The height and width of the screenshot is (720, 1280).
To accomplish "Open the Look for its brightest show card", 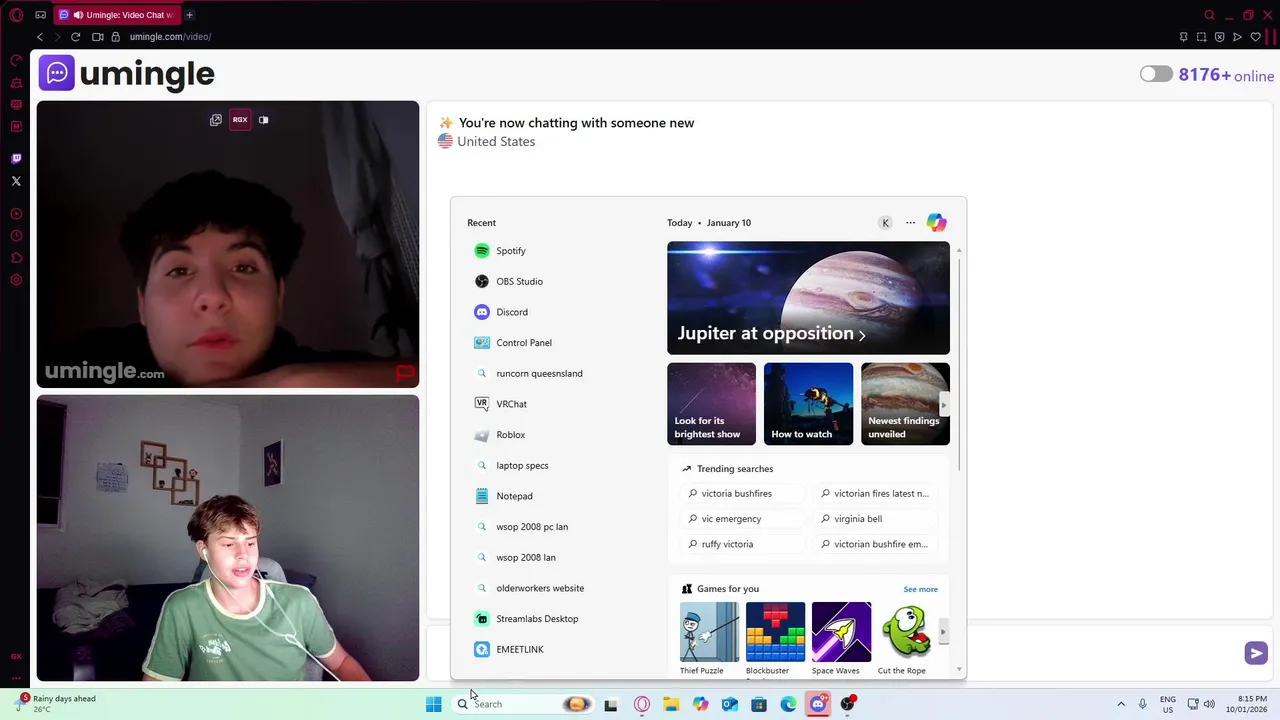I will coord(711,404).
